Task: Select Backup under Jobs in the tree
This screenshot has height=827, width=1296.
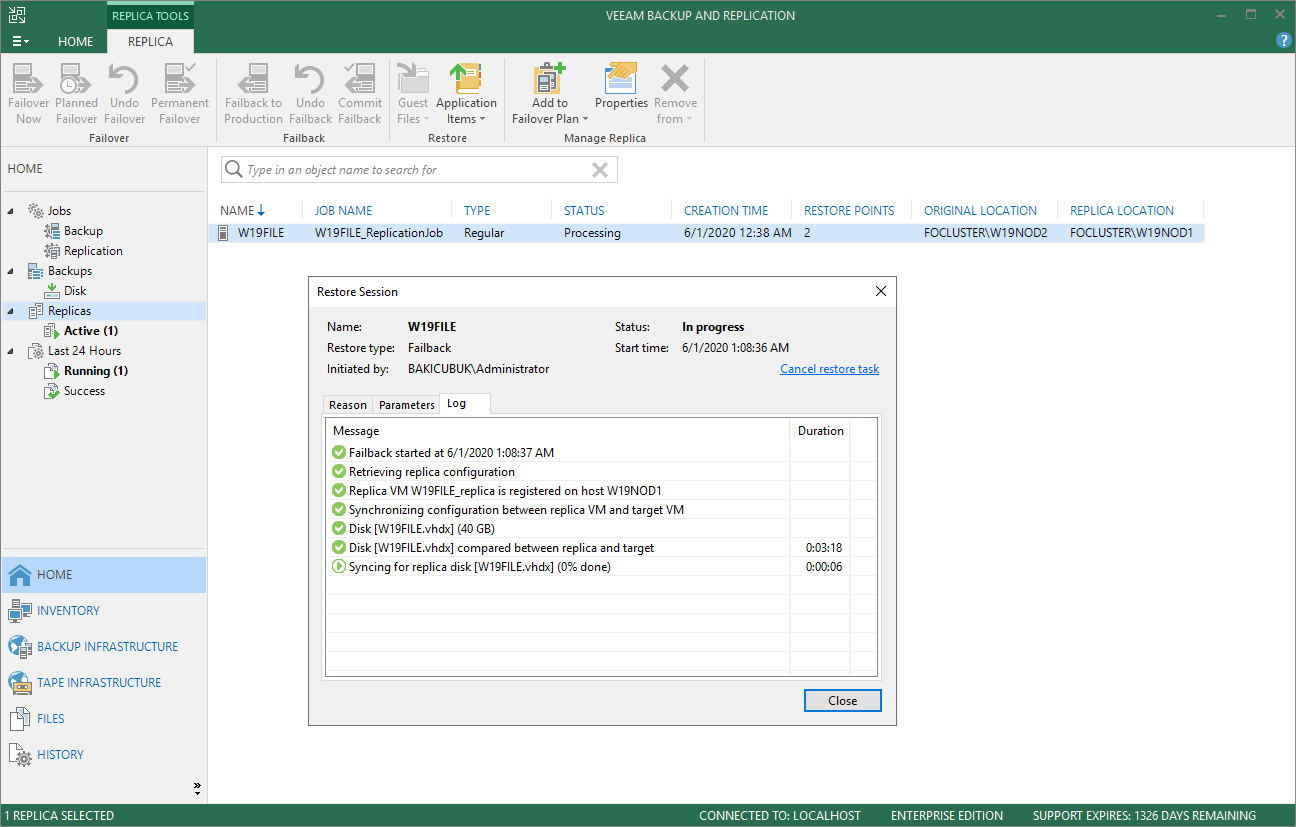Action: pyautogui.click(x=83, y=231)
